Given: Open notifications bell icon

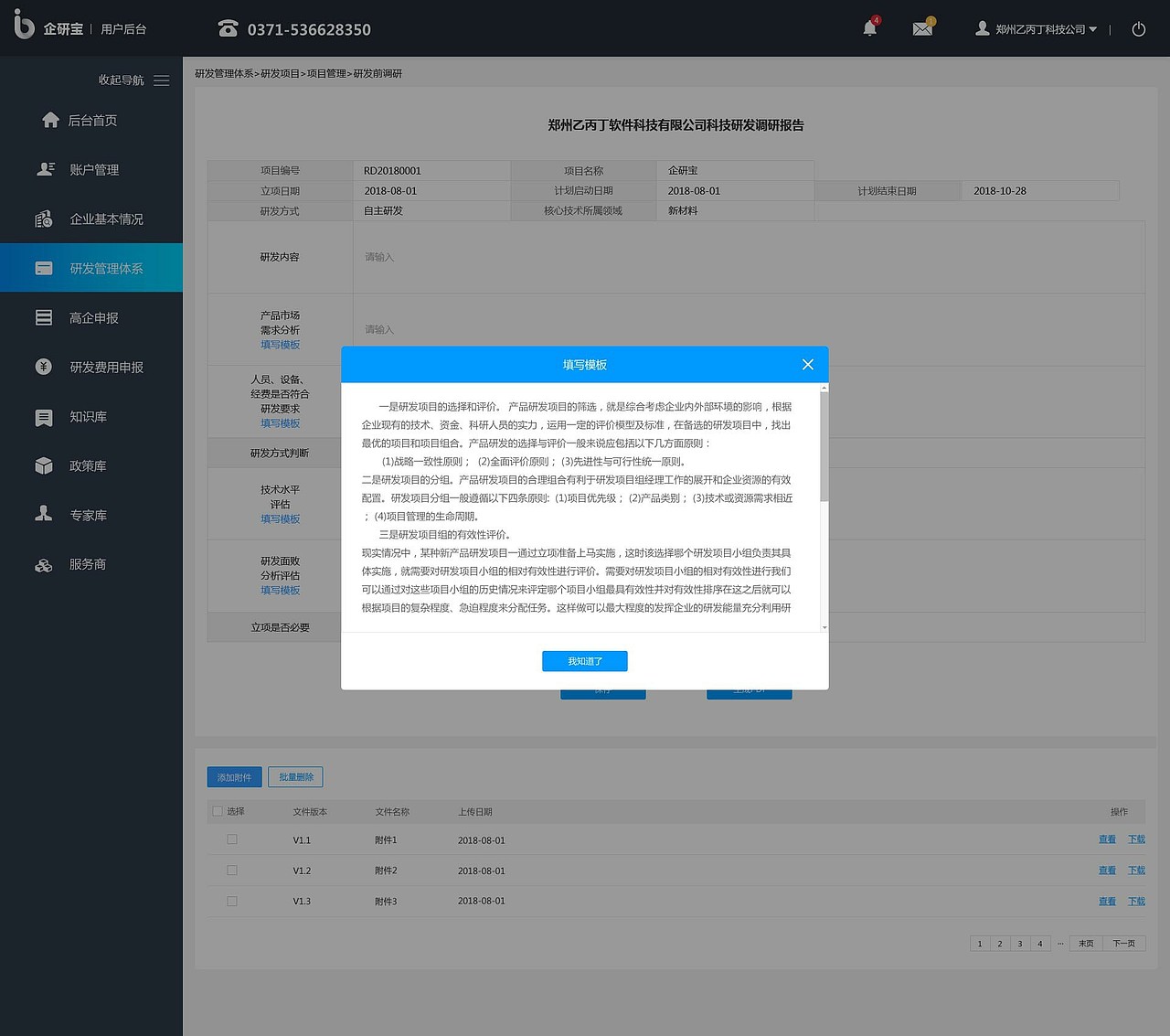Looking at the screenshot, I should coord(870,27).
